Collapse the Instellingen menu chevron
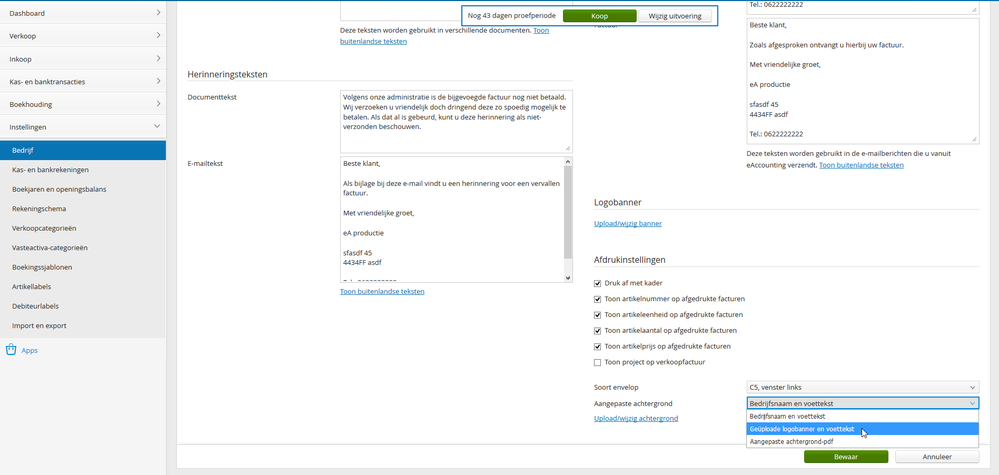999x475 pixels. (x=157, y=127)
